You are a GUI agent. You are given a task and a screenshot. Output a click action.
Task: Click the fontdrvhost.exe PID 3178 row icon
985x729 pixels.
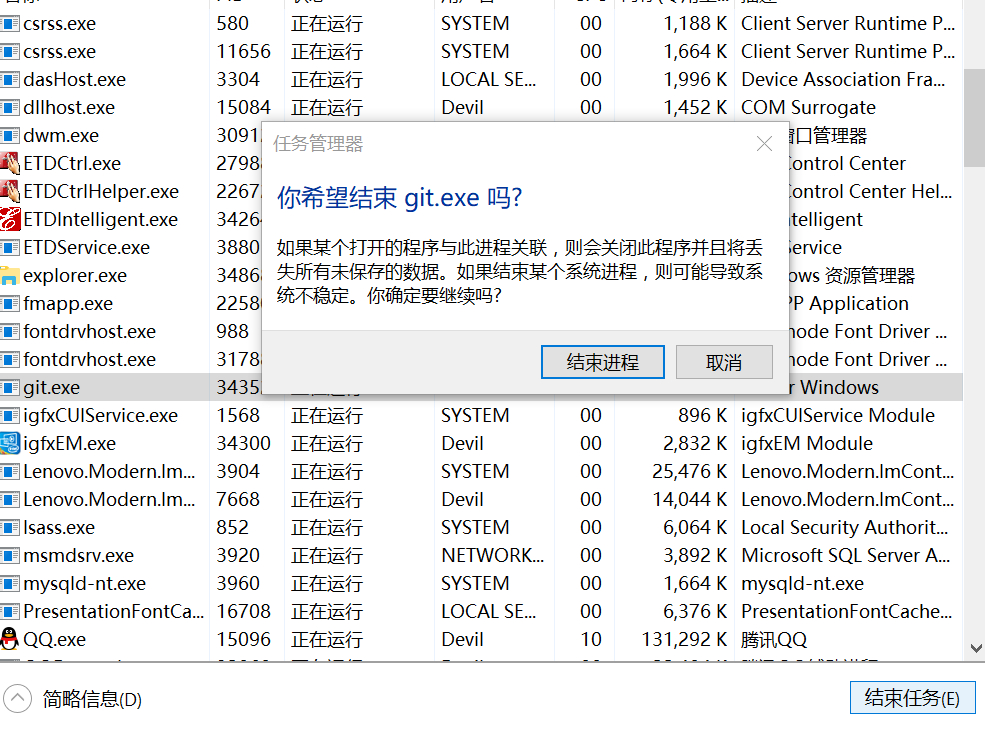[10, 359]
